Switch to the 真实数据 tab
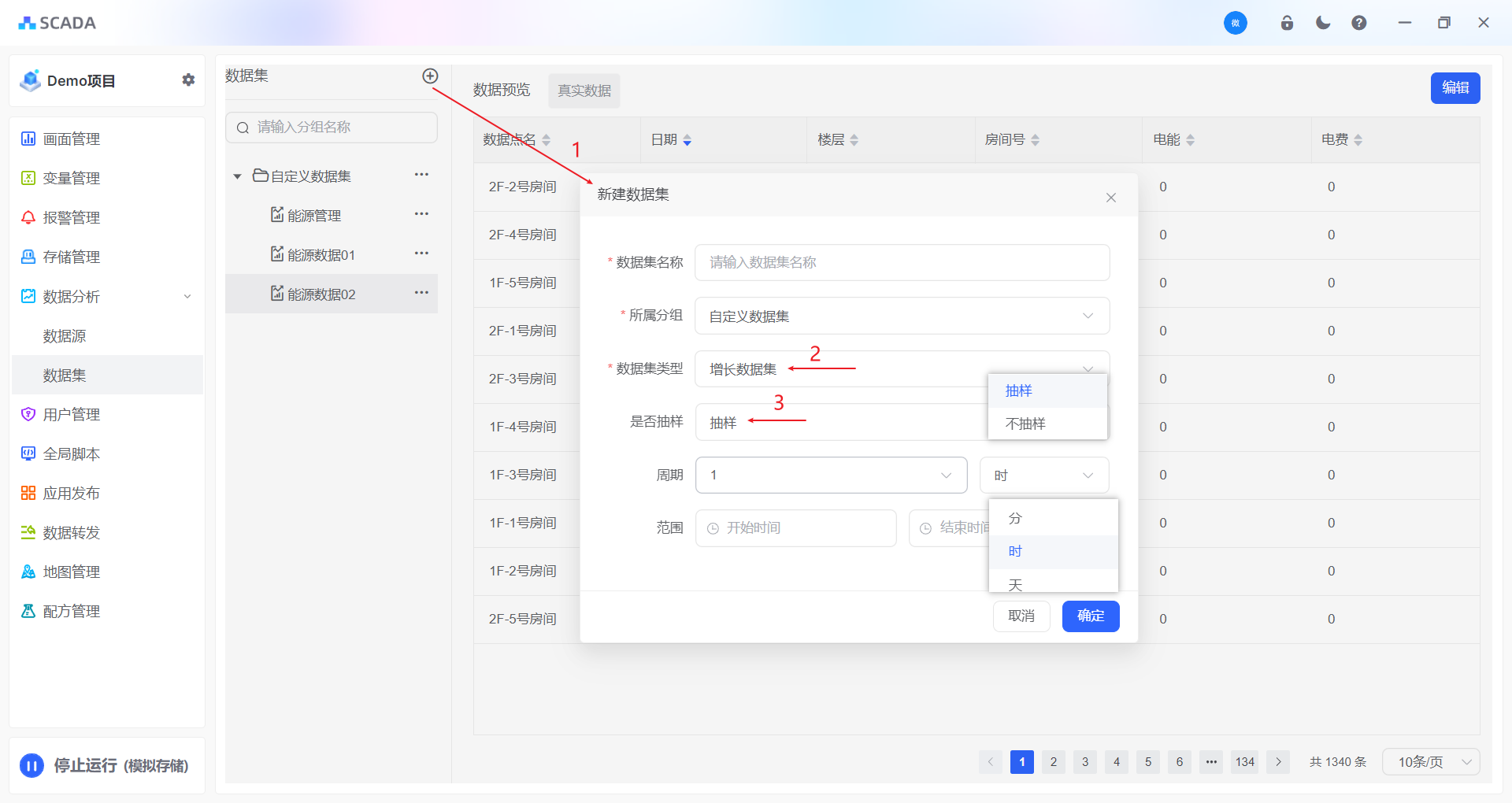Image resolution: width=1512 pixels, height=803 pixels. click(584, 91)
